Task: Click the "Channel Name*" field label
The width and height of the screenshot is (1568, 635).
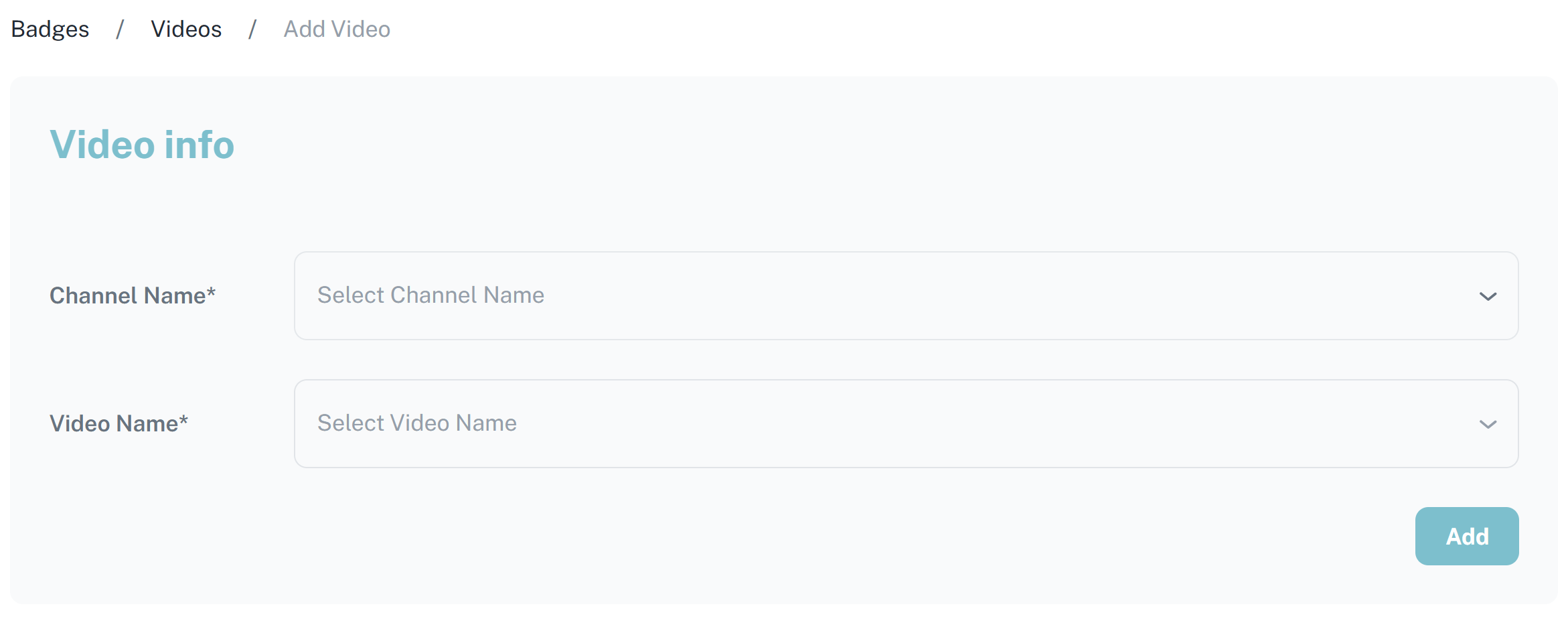Action: click(x=132, y=295)
